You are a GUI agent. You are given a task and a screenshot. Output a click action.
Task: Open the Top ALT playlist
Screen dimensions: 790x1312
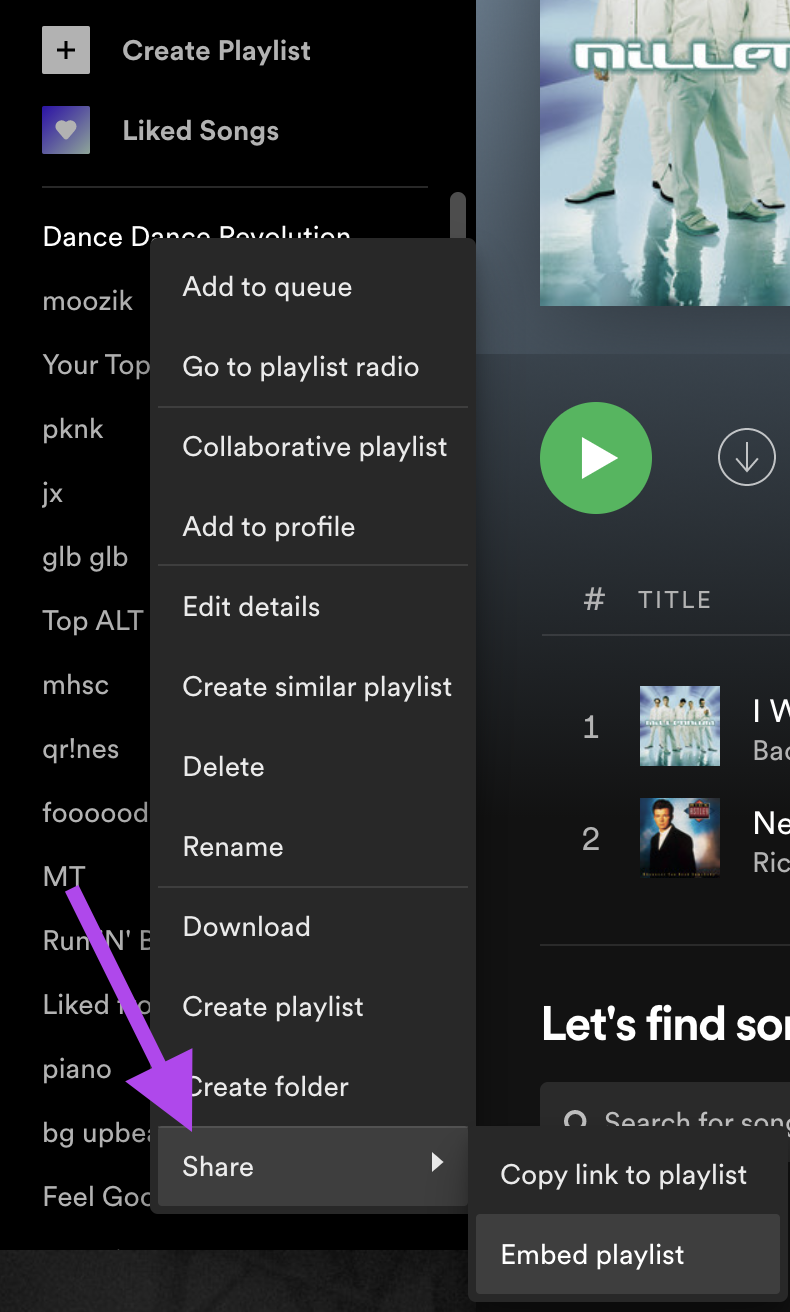(93, 621)
